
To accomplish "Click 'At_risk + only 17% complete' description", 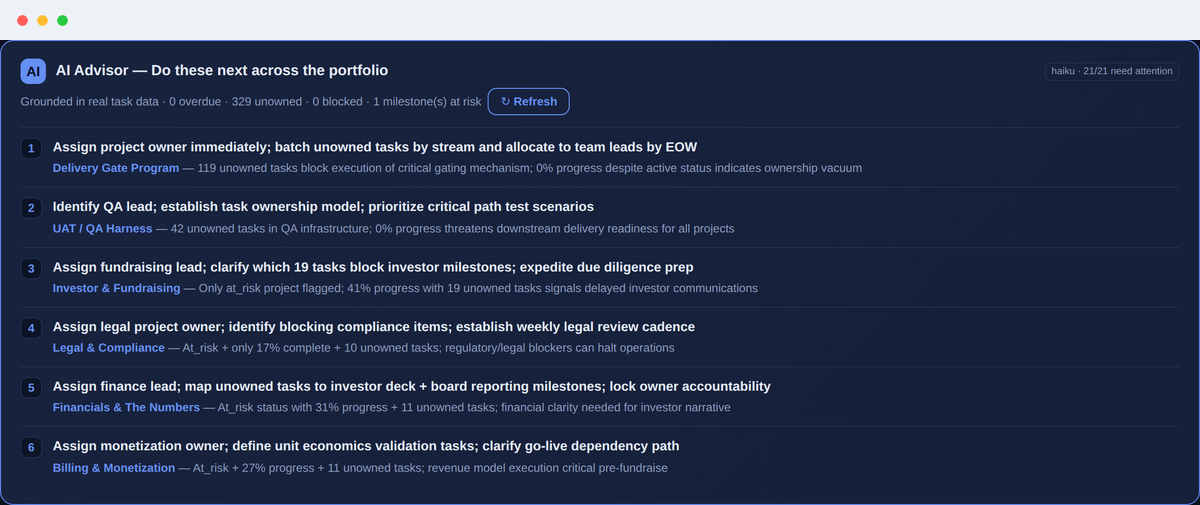I will [428, 348].
